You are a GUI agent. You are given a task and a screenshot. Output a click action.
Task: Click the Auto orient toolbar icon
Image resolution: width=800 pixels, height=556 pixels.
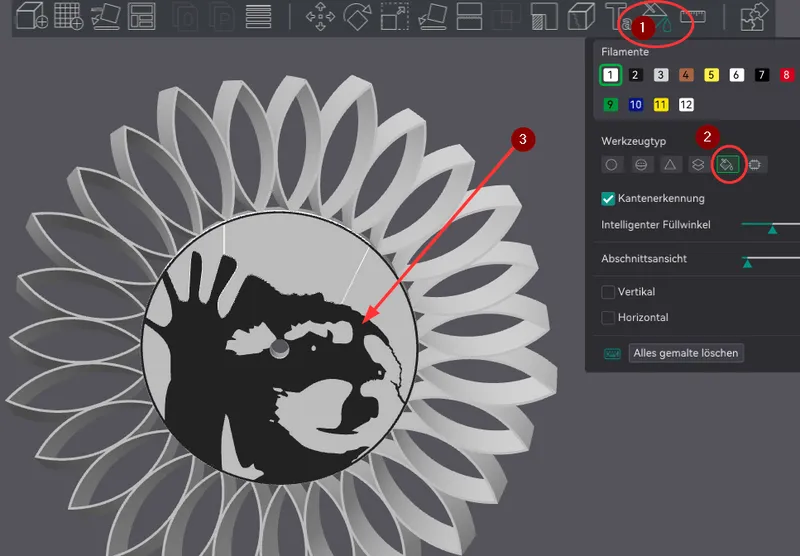106,16
